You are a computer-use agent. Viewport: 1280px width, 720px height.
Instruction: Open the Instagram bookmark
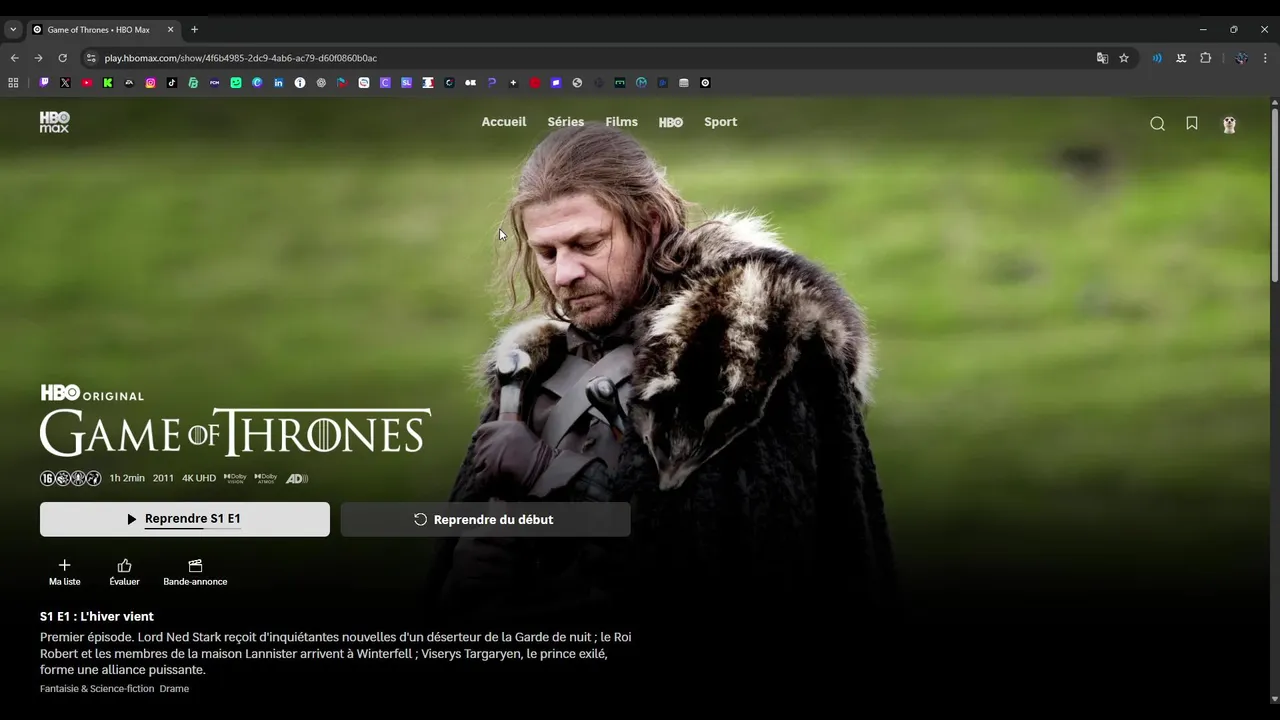pyautogui.click(x=151, y=83)
